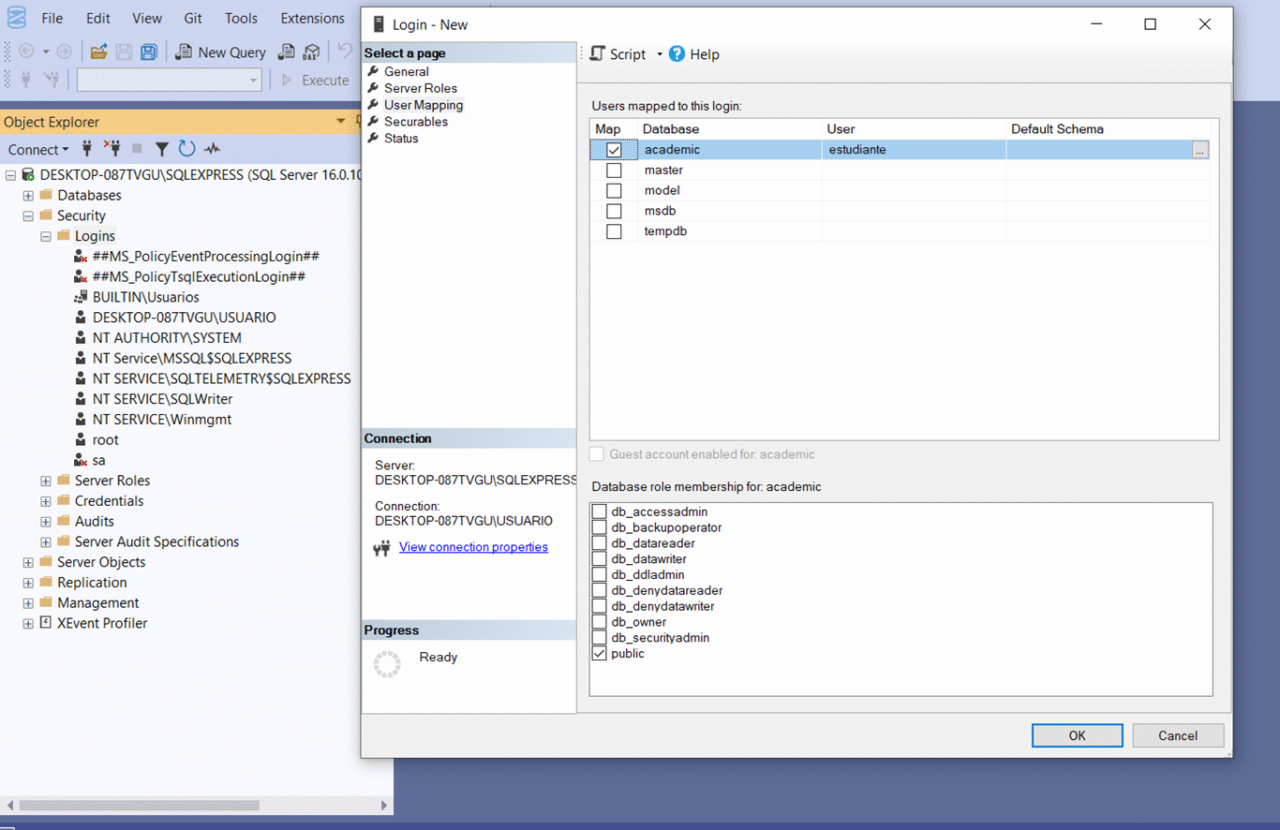Toggle the public role checkbox

tap(599, 653)
